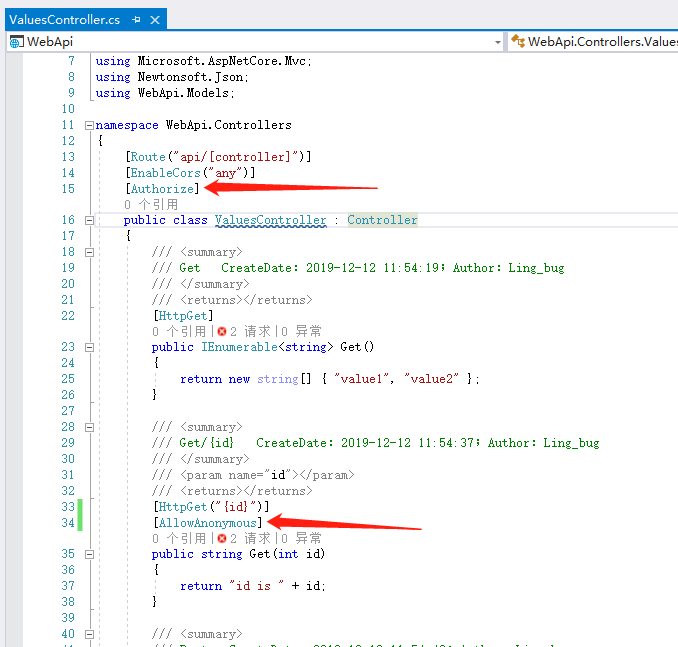Click using WebApi.Models on line 9
The height and width of the screenshot is (647, 678).
[165, 93]
